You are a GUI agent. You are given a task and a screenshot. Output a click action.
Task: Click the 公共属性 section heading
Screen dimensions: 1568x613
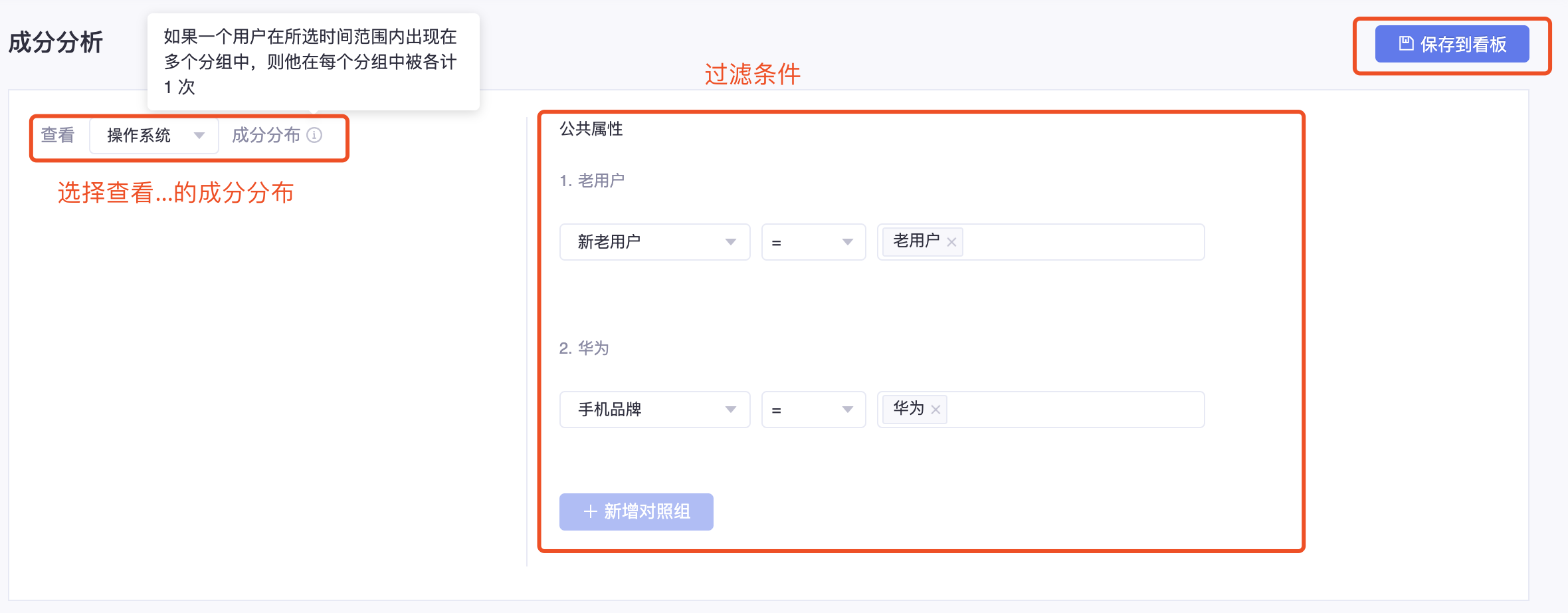591,129
